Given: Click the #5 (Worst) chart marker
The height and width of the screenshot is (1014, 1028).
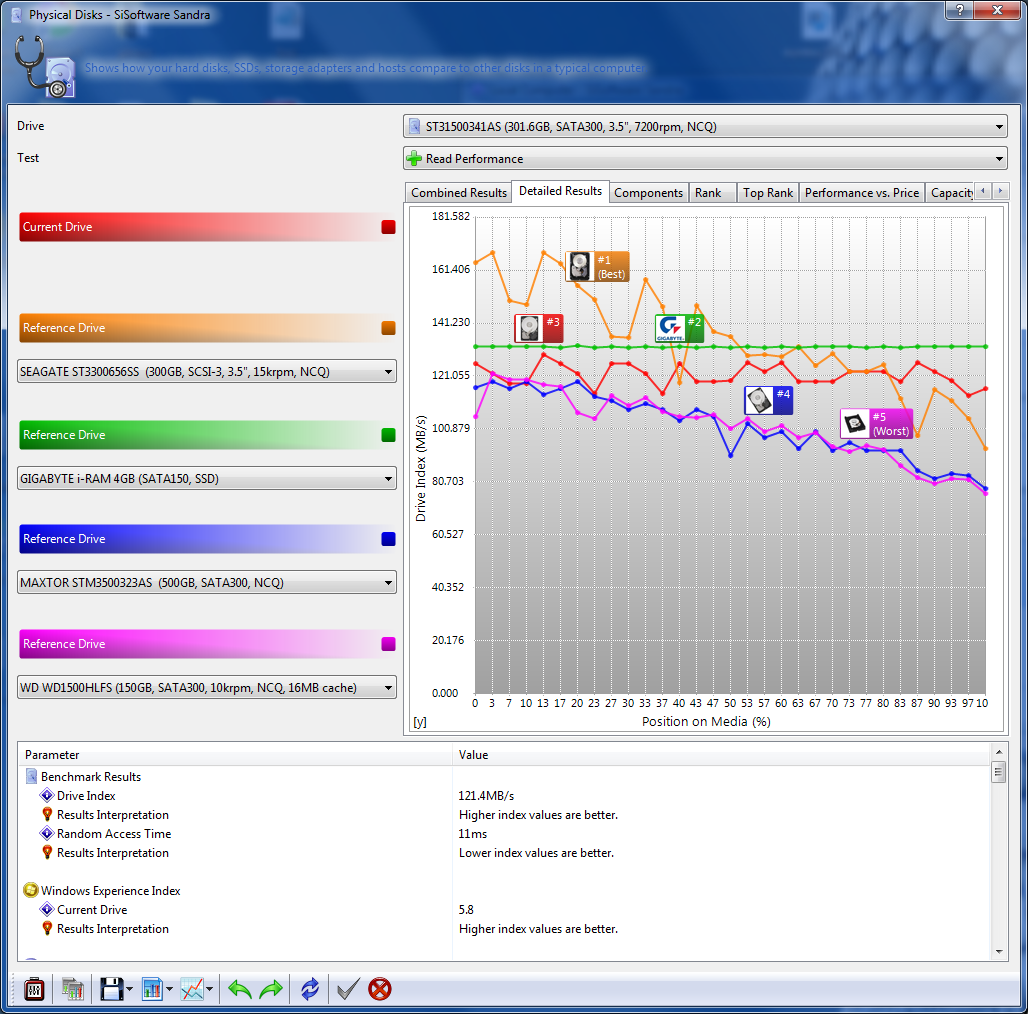Looking at the screenshot, I should [x=877, y=424].
